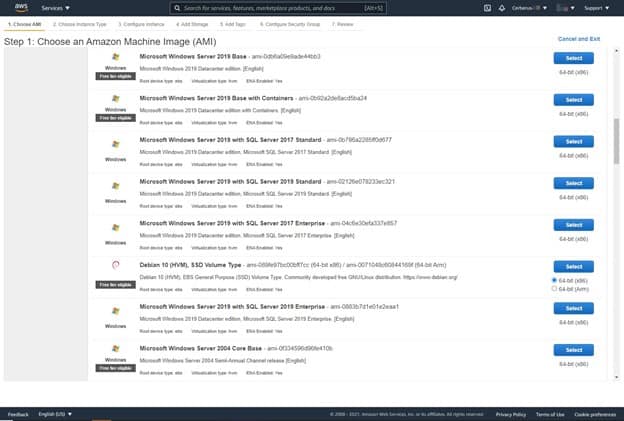Switch to the 6. Configure Security Group tab

click(290, 24)
